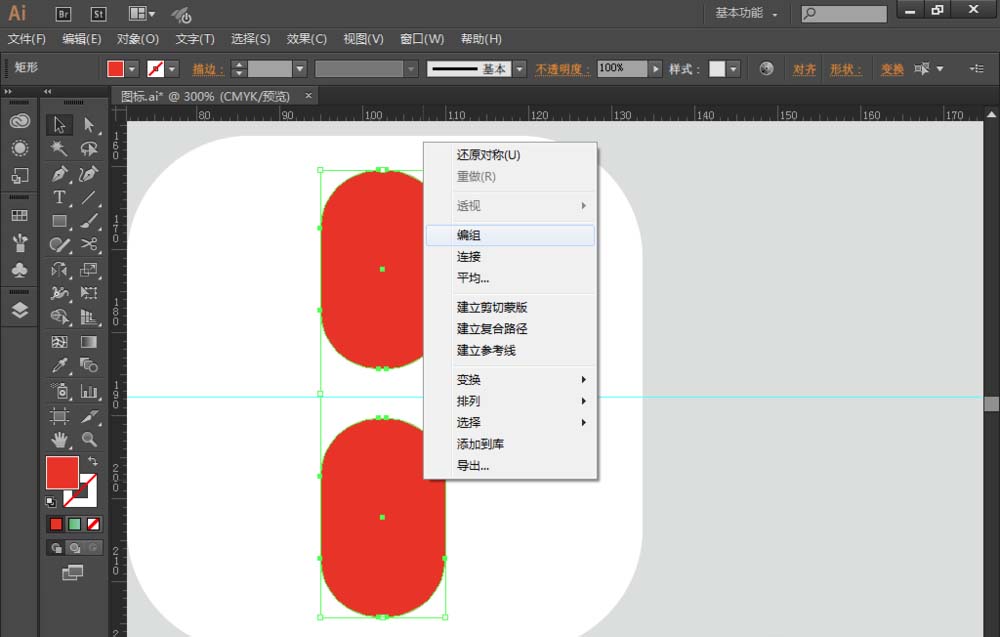Reset default fill and stroke
The width and height of the screenshot is (1000, 637).
tap(51, 502)
